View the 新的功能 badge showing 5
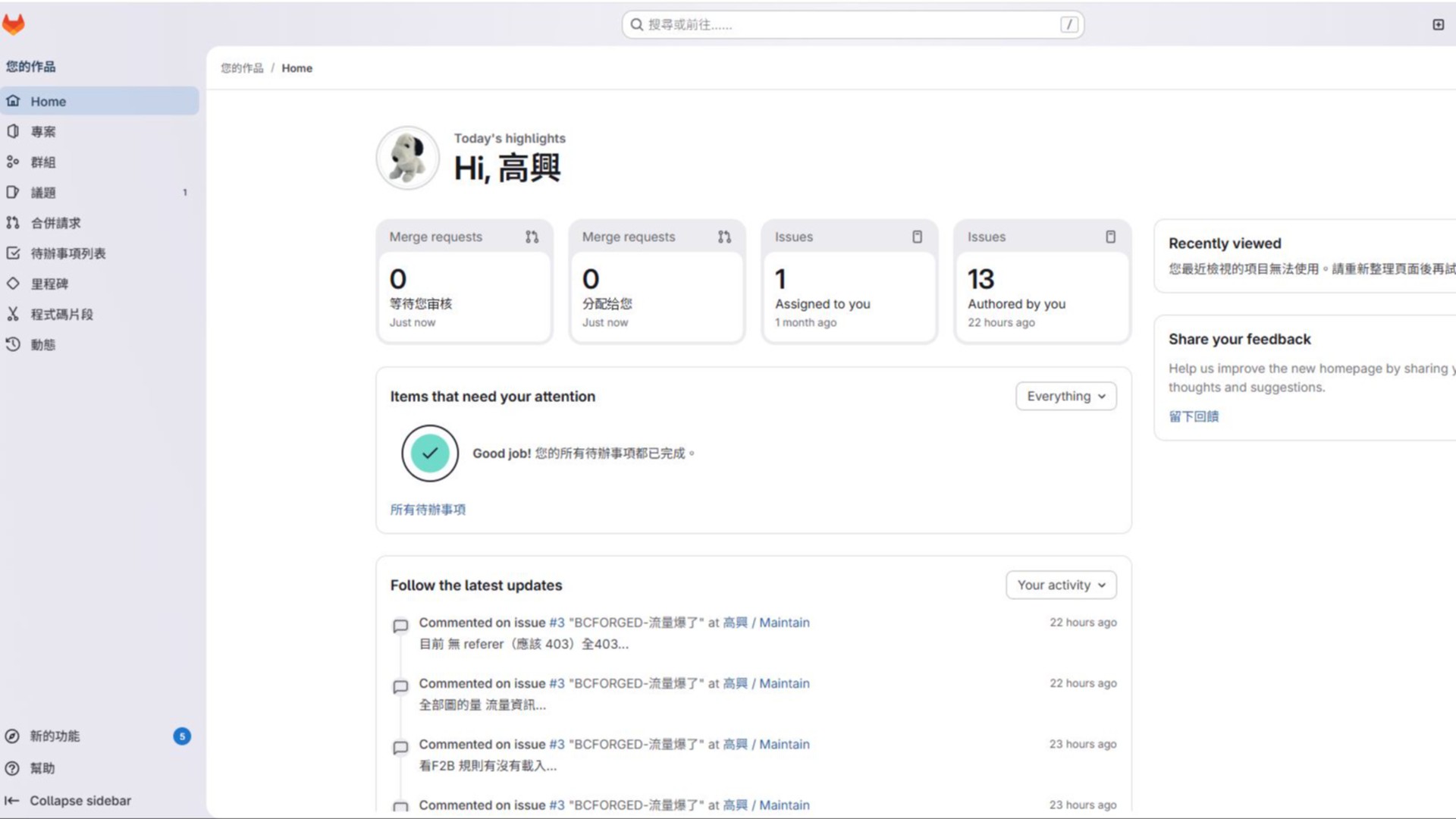 click(182, 736)
